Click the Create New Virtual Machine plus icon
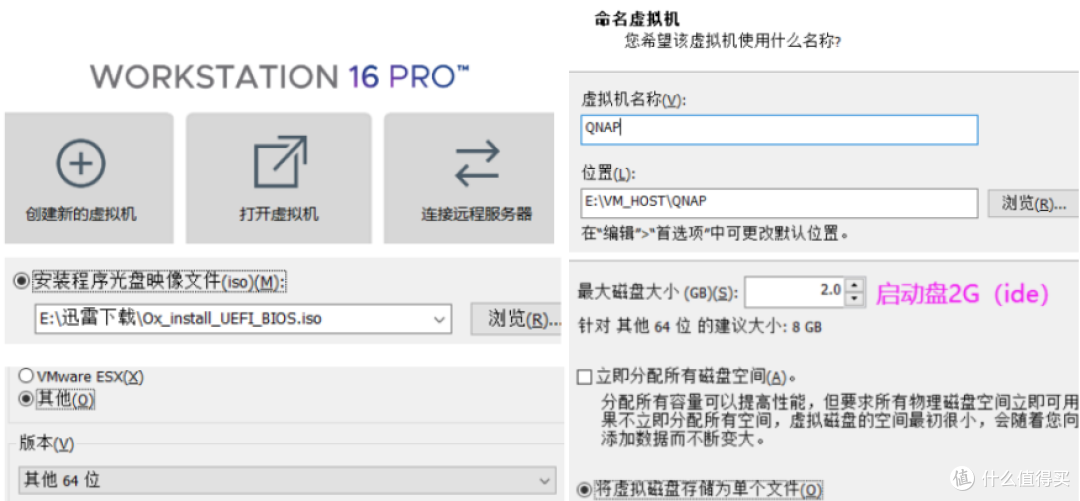 coord(81,164)
